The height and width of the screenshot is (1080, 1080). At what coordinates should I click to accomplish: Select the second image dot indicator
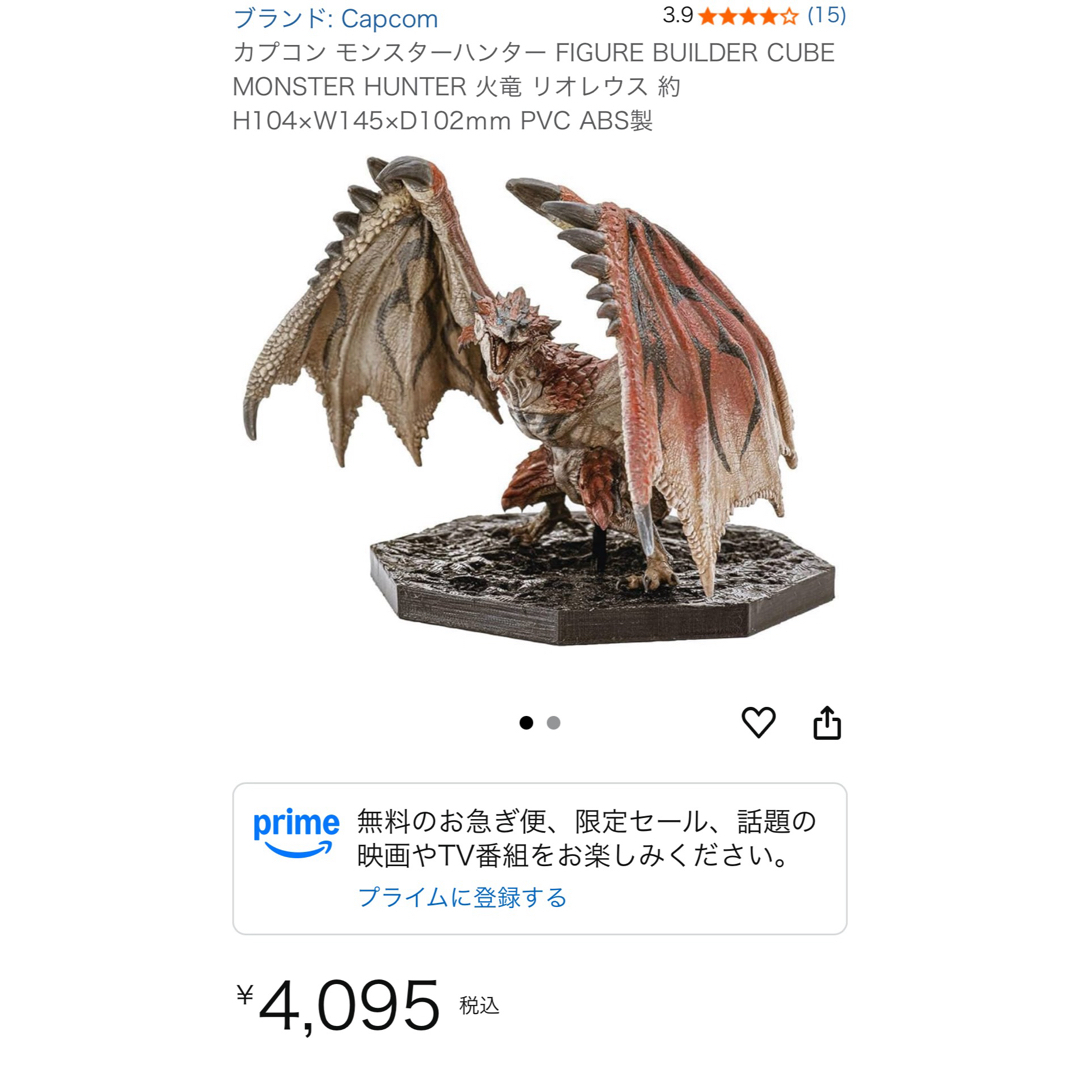(x=553, y=723)
